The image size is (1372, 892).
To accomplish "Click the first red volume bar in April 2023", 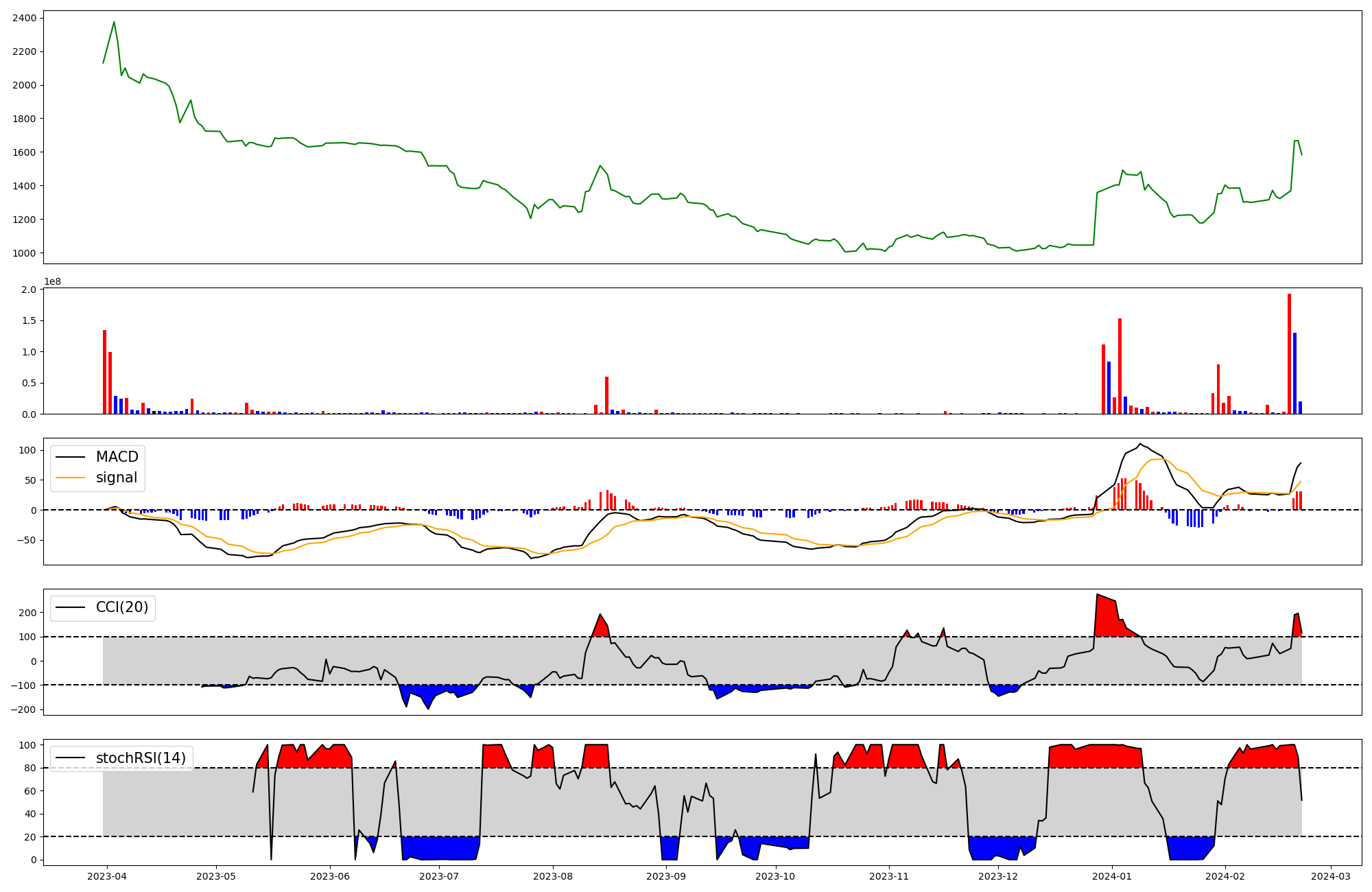I will [104, 371].
